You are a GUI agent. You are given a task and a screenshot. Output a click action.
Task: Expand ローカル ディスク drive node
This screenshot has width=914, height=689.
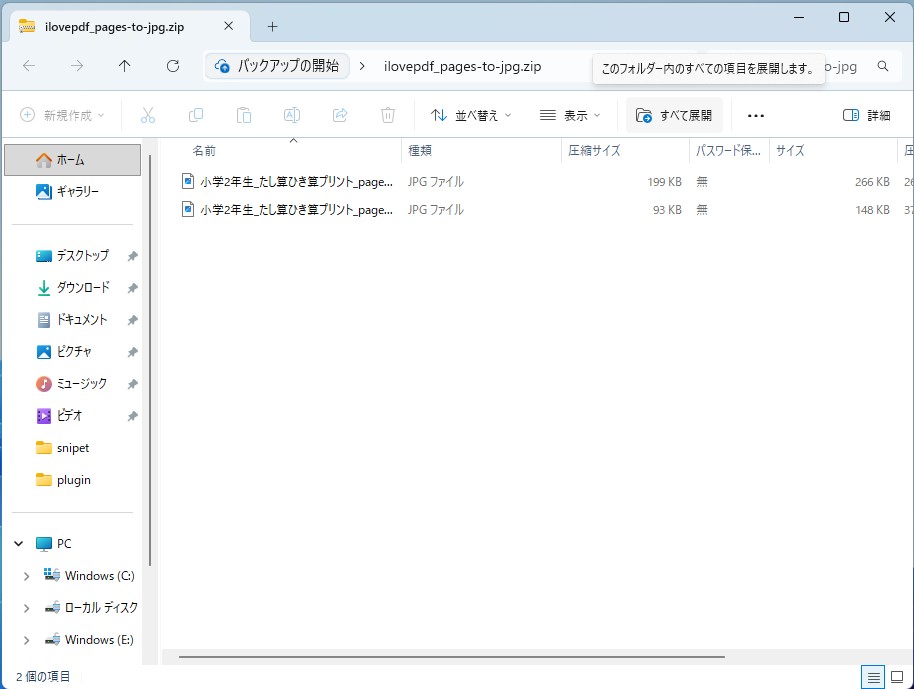click(x=26, y=608)
